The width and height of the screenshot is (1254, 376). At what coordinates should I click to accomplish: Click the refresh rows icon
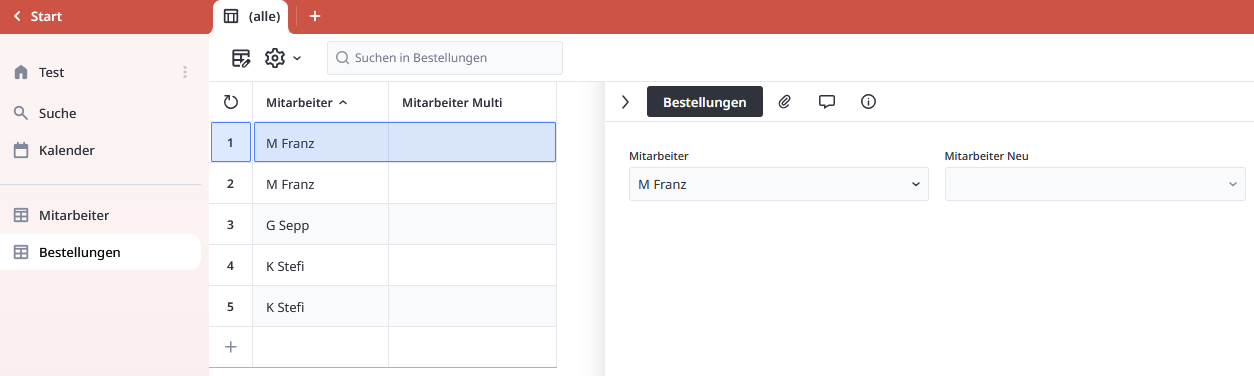coord(231,102)
